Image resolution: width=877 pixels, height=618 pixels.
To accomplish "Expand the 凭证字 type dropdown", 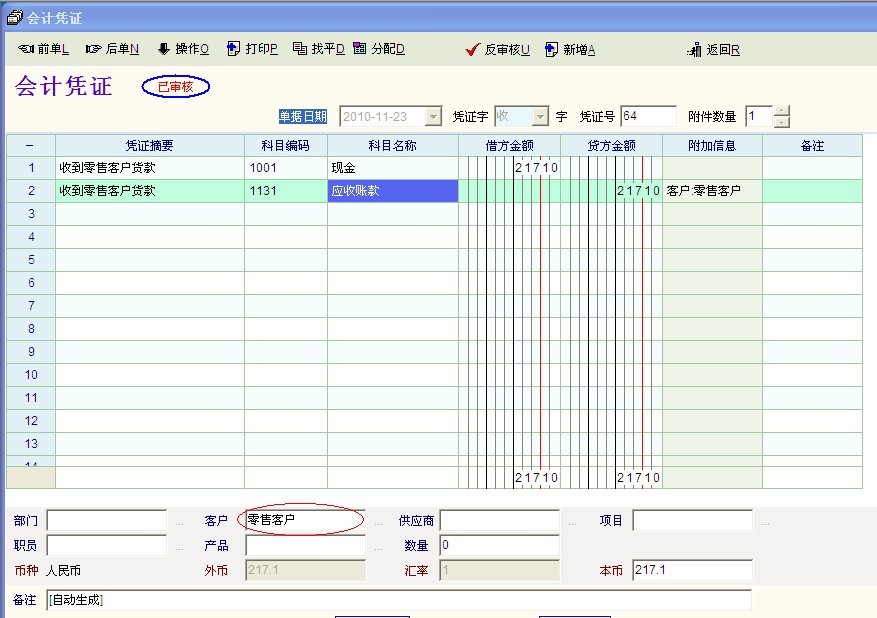I will coord(540,117).
